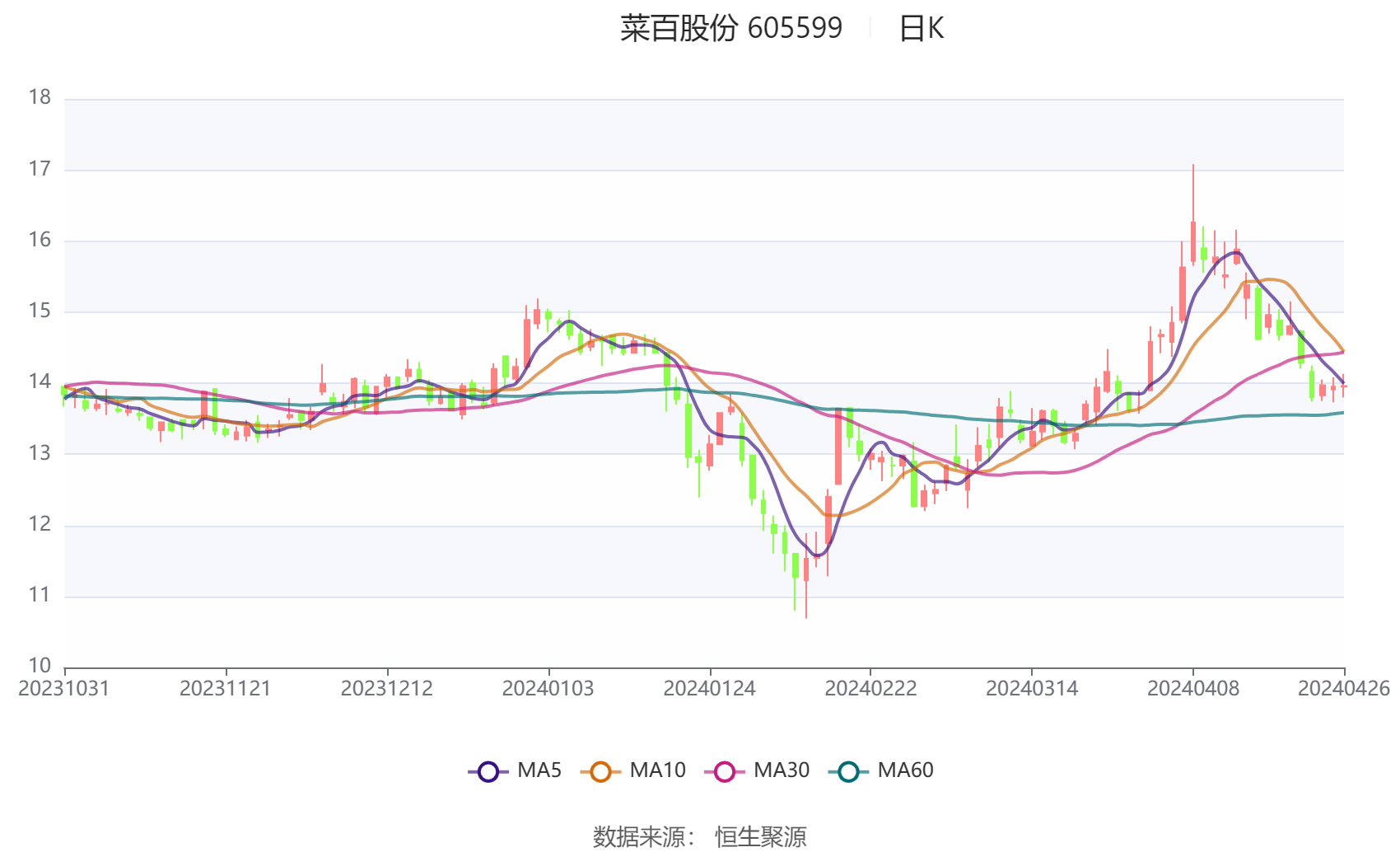The image size is (1400, 852).
Task: Click the 数据来源 caption text
Action: pos(640,836)
